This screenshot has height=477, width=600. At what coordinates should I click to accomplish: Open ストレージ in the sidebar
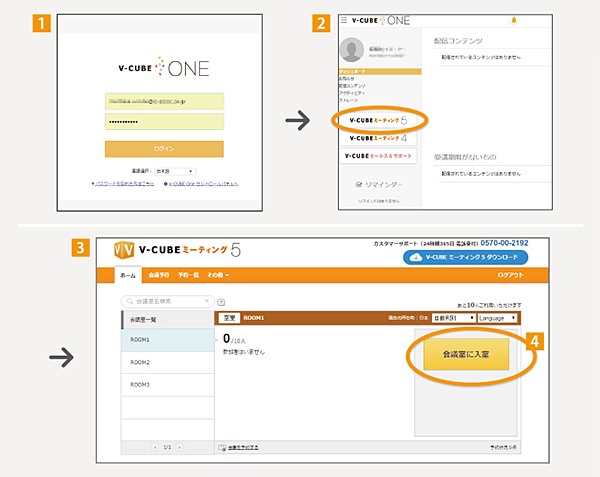coord(348,100)
